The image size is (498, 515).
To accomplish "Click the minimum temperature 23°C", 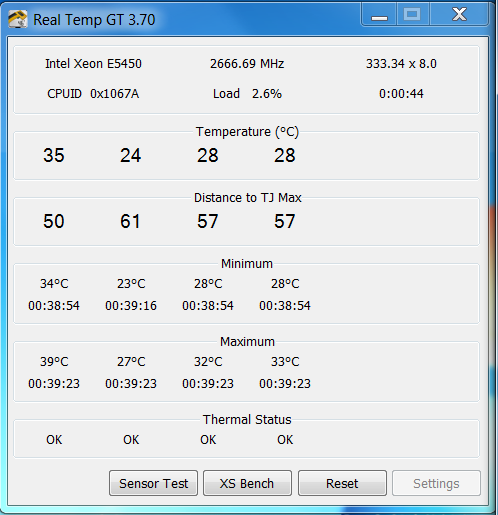I will coord(131,284).
